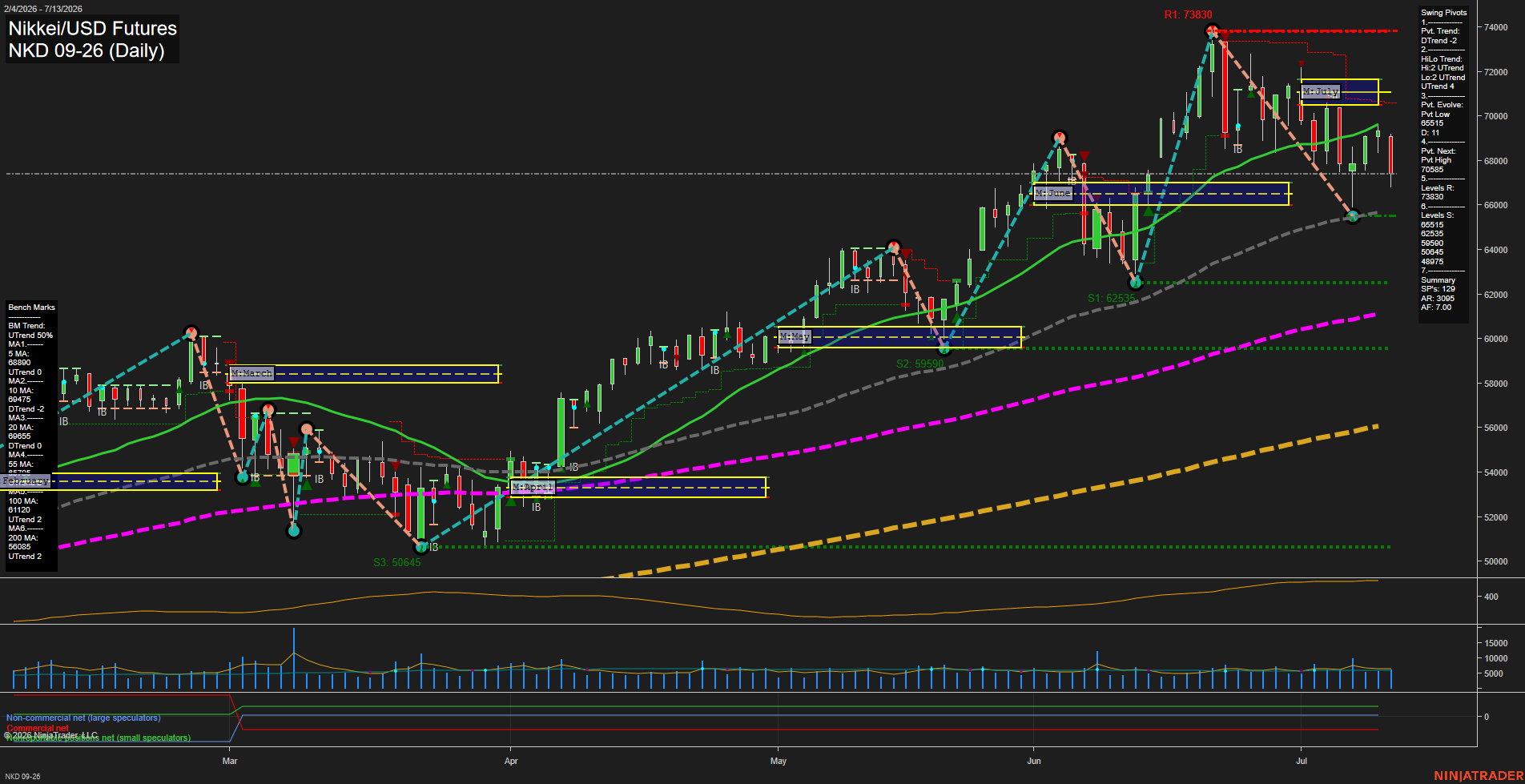
Task: Click Levels R: 73830 in Swing Pivots
Action: [1437, 192]
